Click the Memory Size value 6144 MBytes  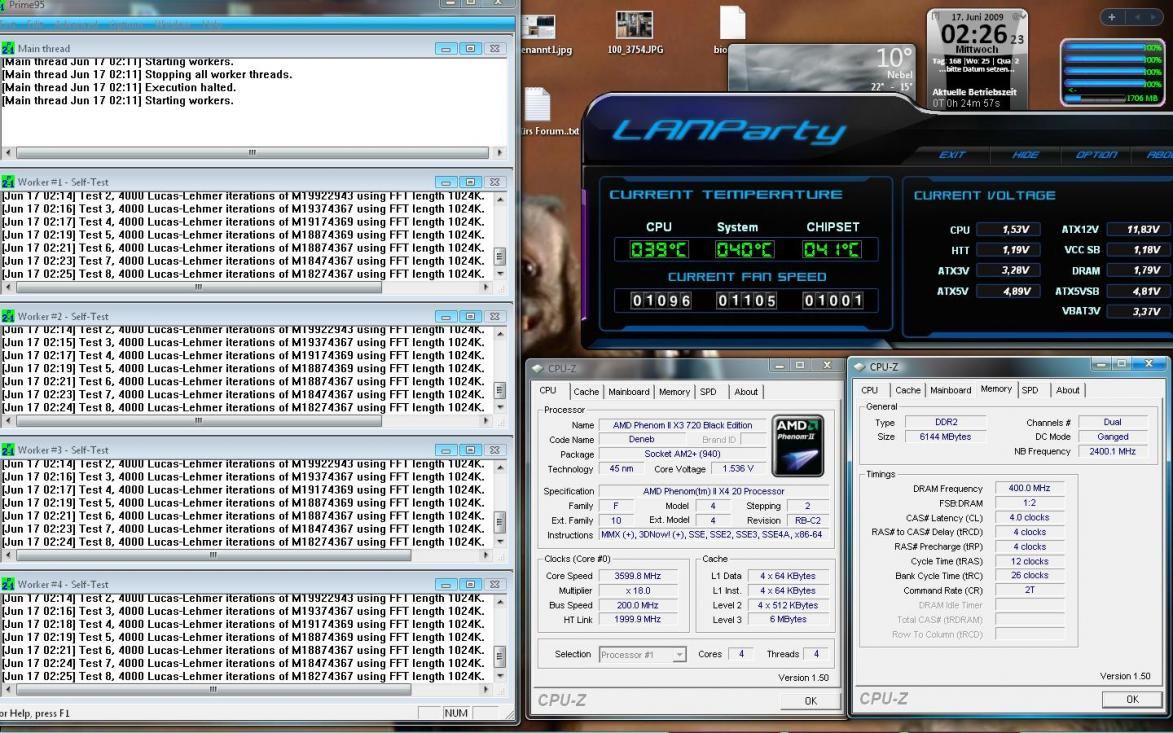[945, 437]
